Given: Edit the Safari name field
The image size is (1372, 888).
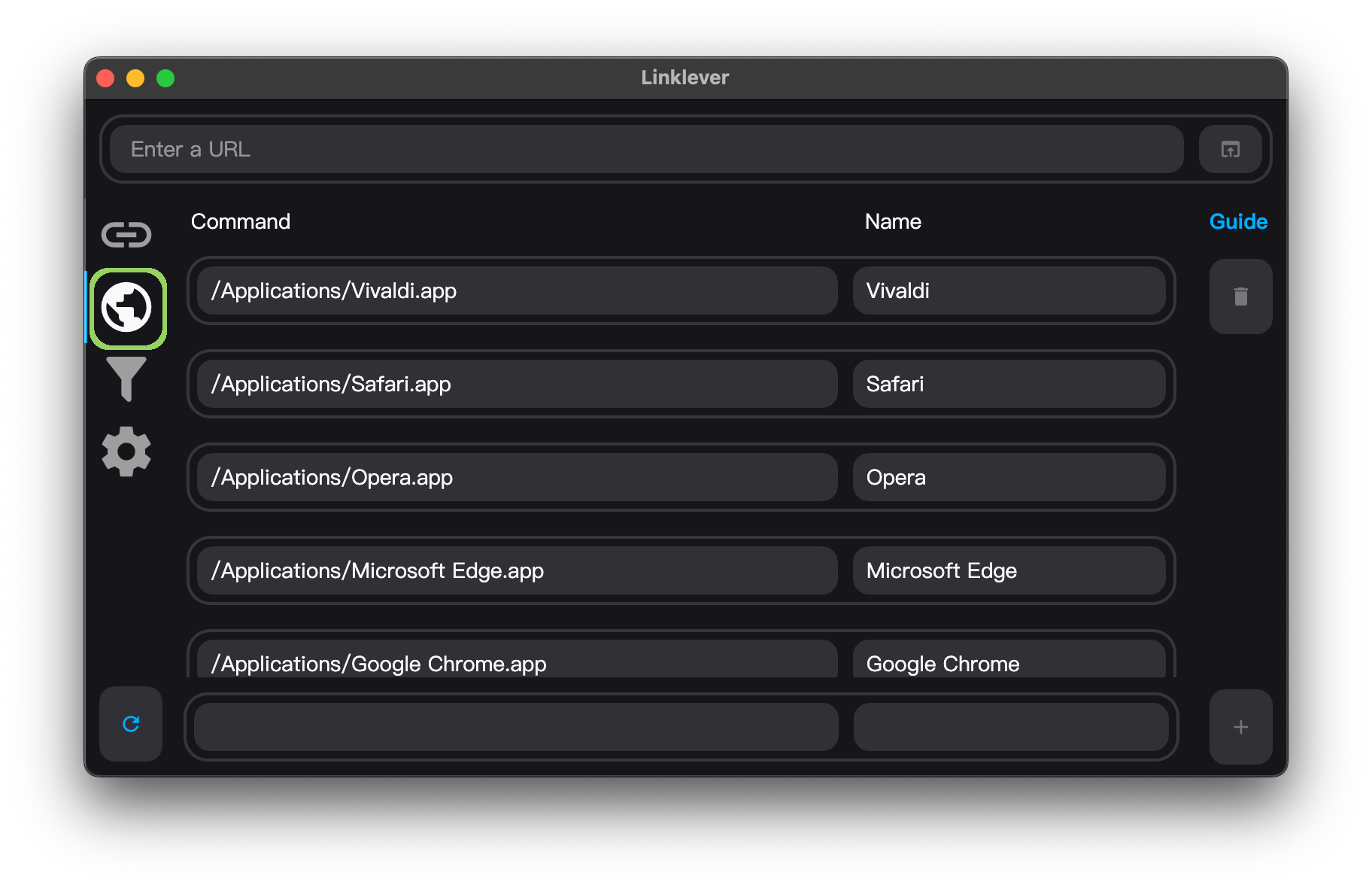Looking at the screenshot, I should pos(1009,384).
